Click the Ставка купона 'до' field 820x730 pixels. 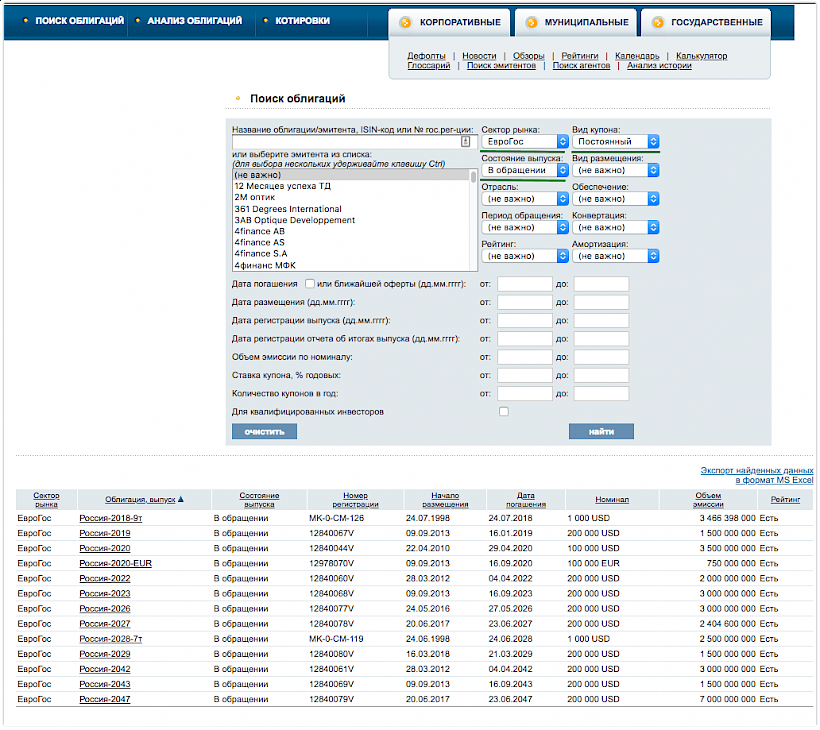click(x=601, y=375)
